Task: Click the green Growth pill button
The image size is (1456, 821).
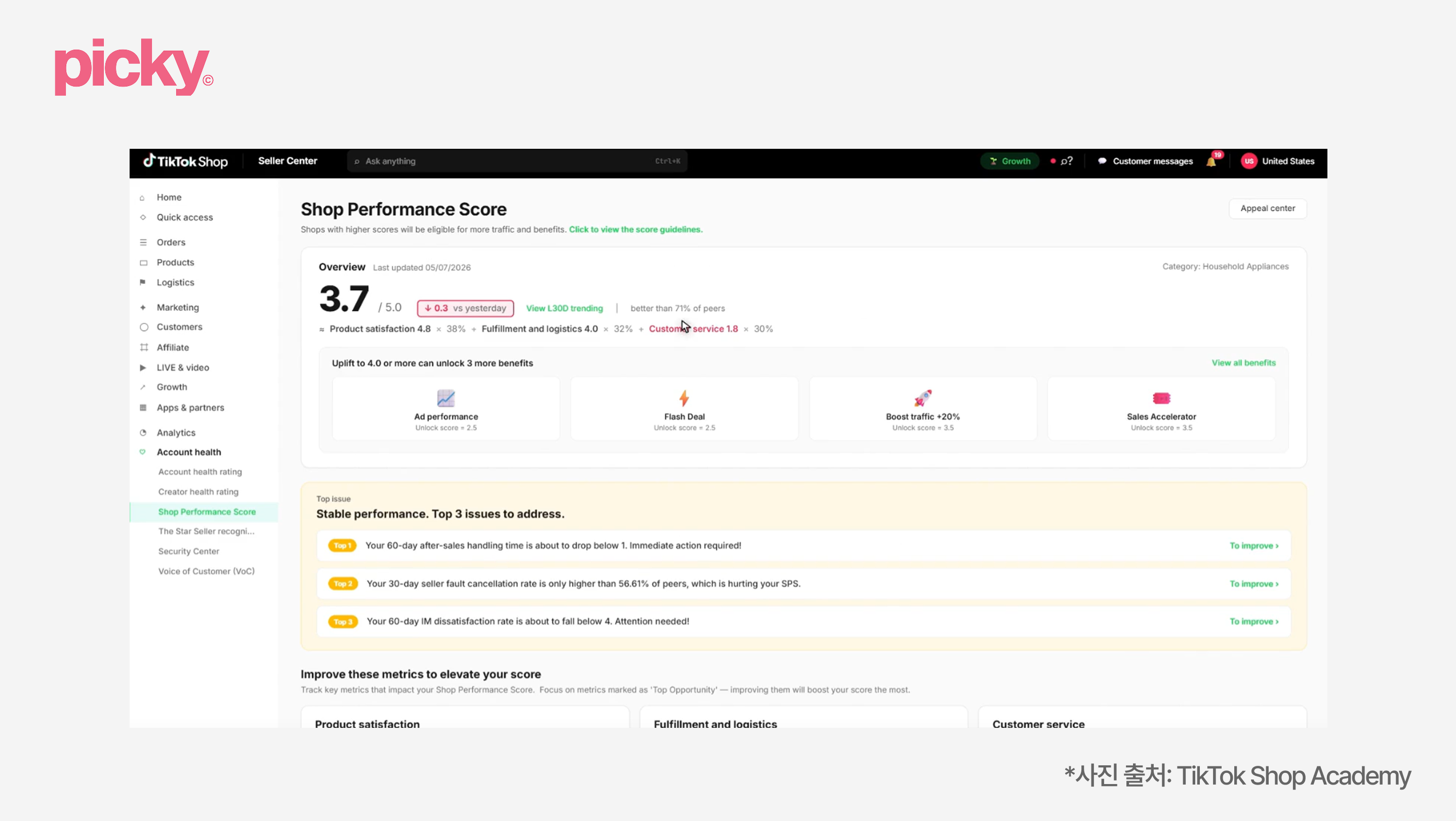Action: [1010, 161]
